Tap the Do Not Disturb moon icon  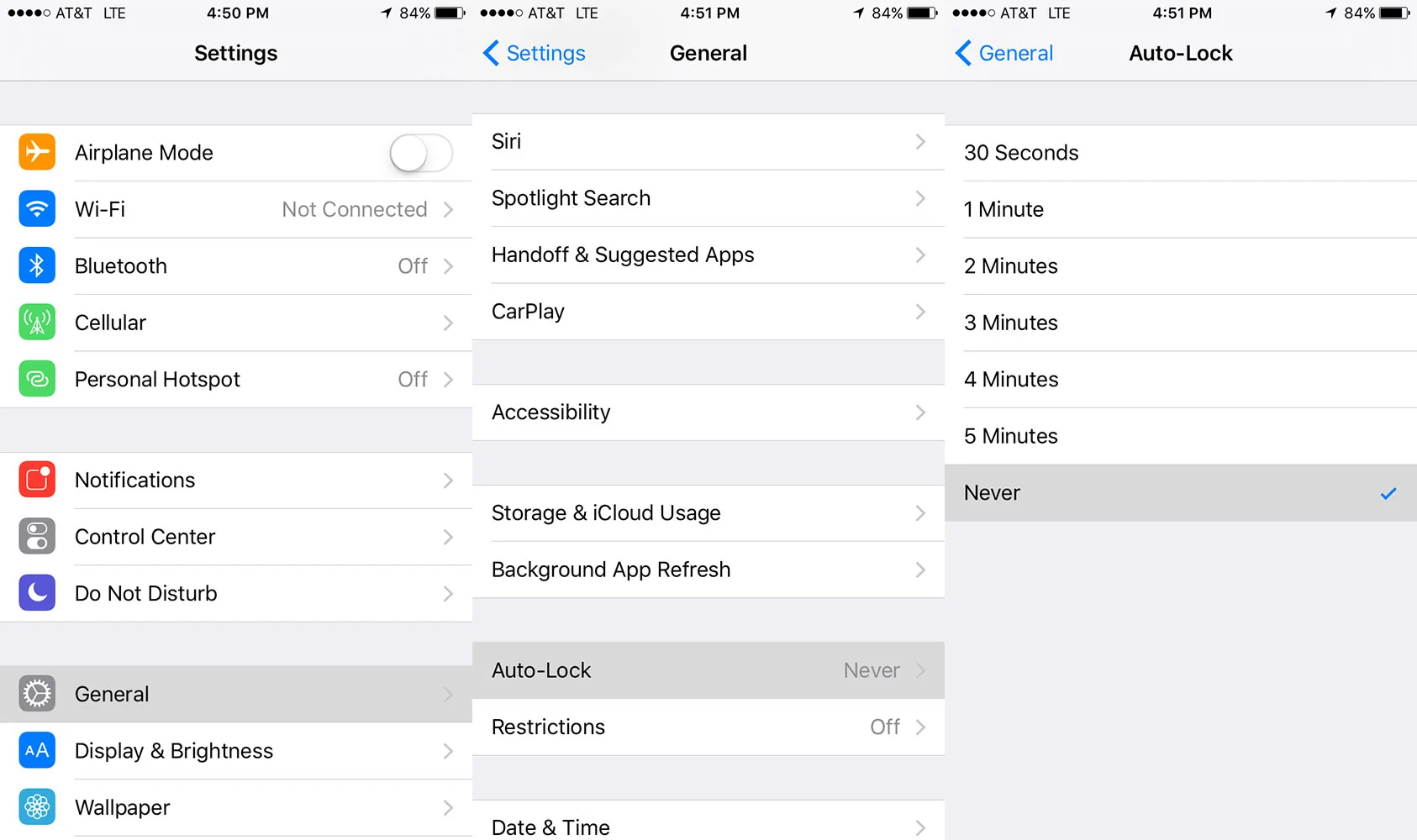point(37,593)
